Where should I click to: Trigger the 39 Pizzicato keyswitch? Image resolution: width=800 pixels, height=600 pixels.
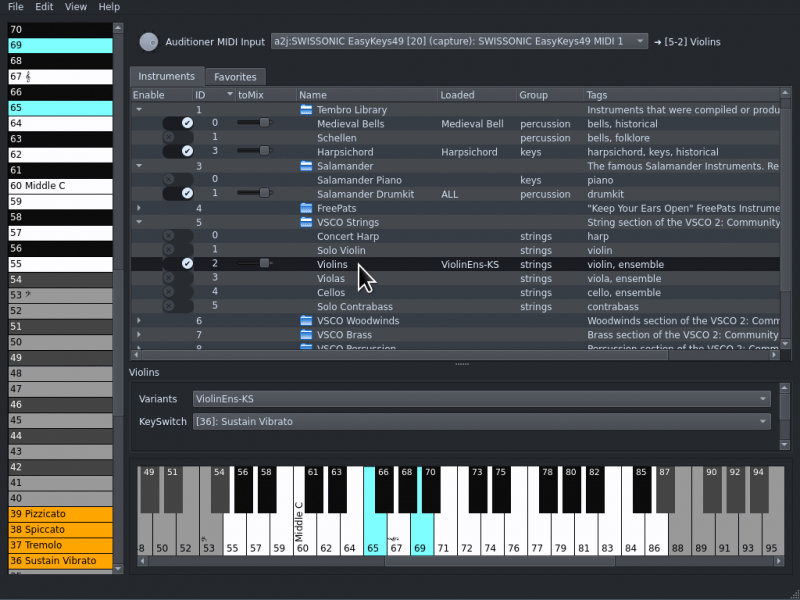tap(60, 513)
